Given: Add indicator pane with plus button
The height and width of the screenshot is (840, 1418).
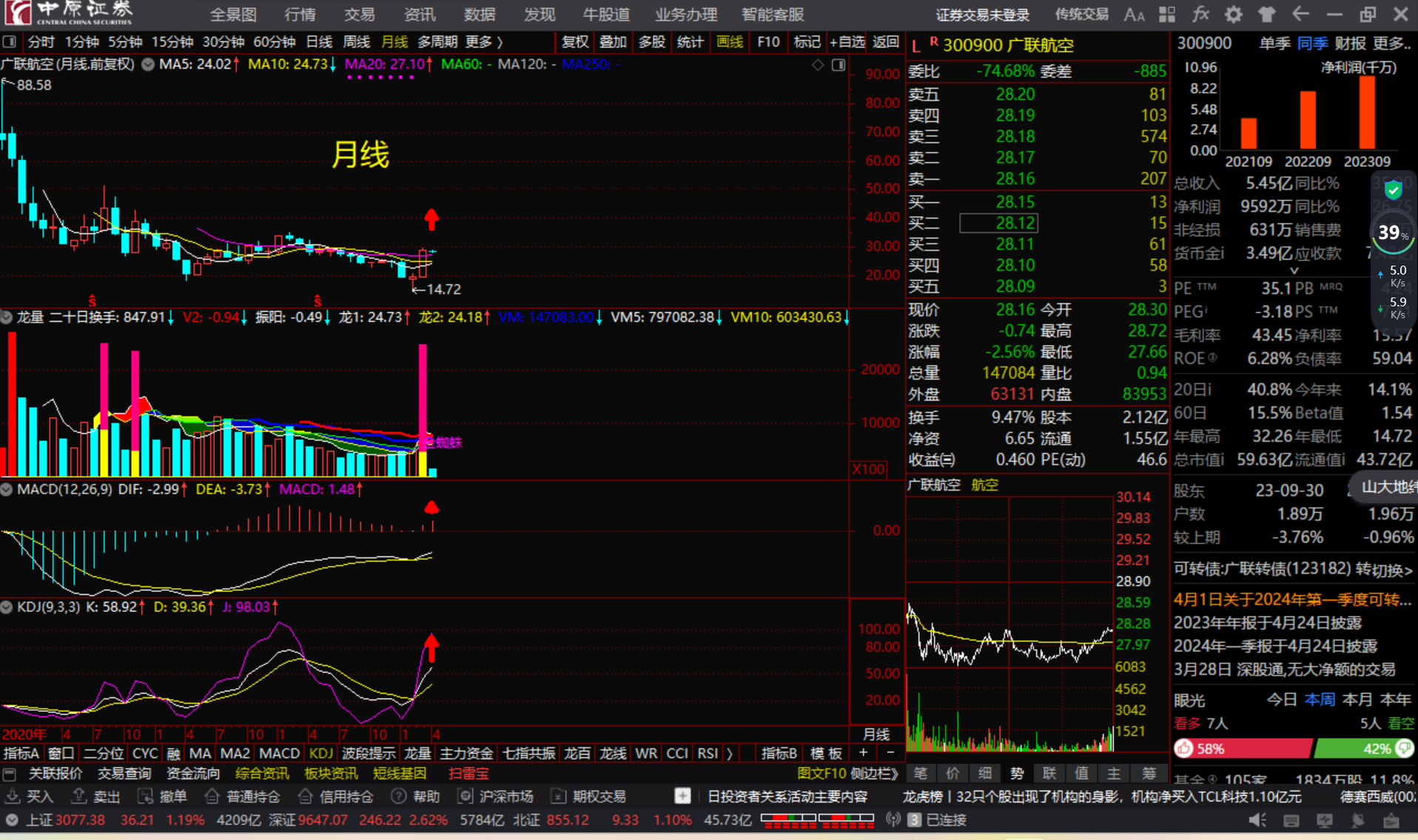Looking at the screenshot, I should [x=863, y=753].
